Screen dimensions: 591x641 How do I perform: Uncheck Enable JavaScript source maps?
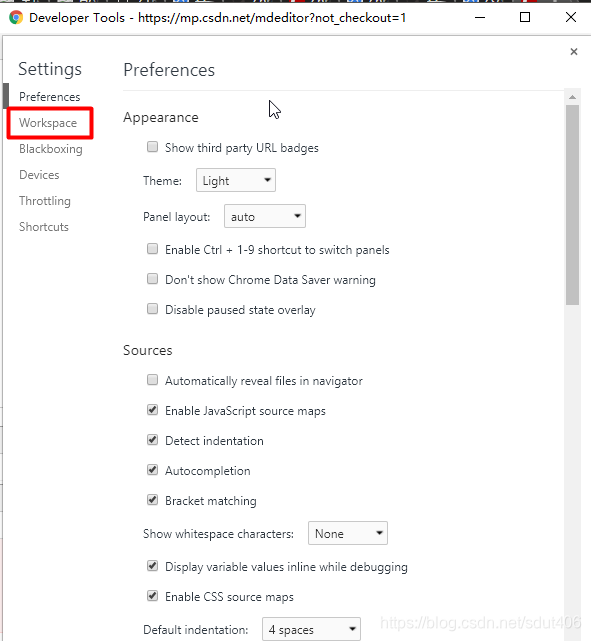[152, 410]
